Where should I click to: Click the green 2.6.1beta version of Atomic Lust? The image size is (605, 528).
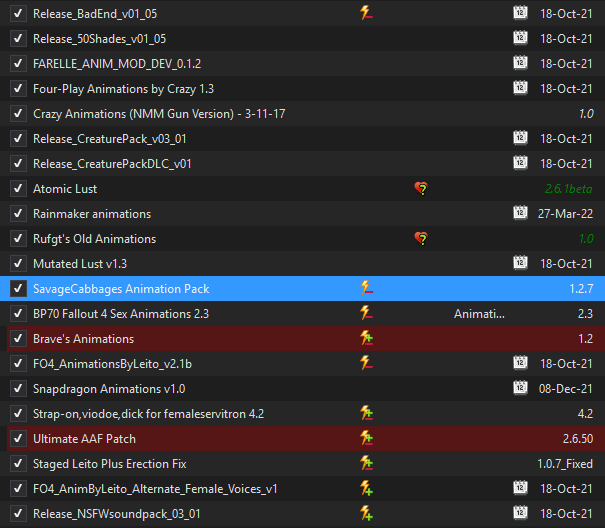tap(568, 189)
